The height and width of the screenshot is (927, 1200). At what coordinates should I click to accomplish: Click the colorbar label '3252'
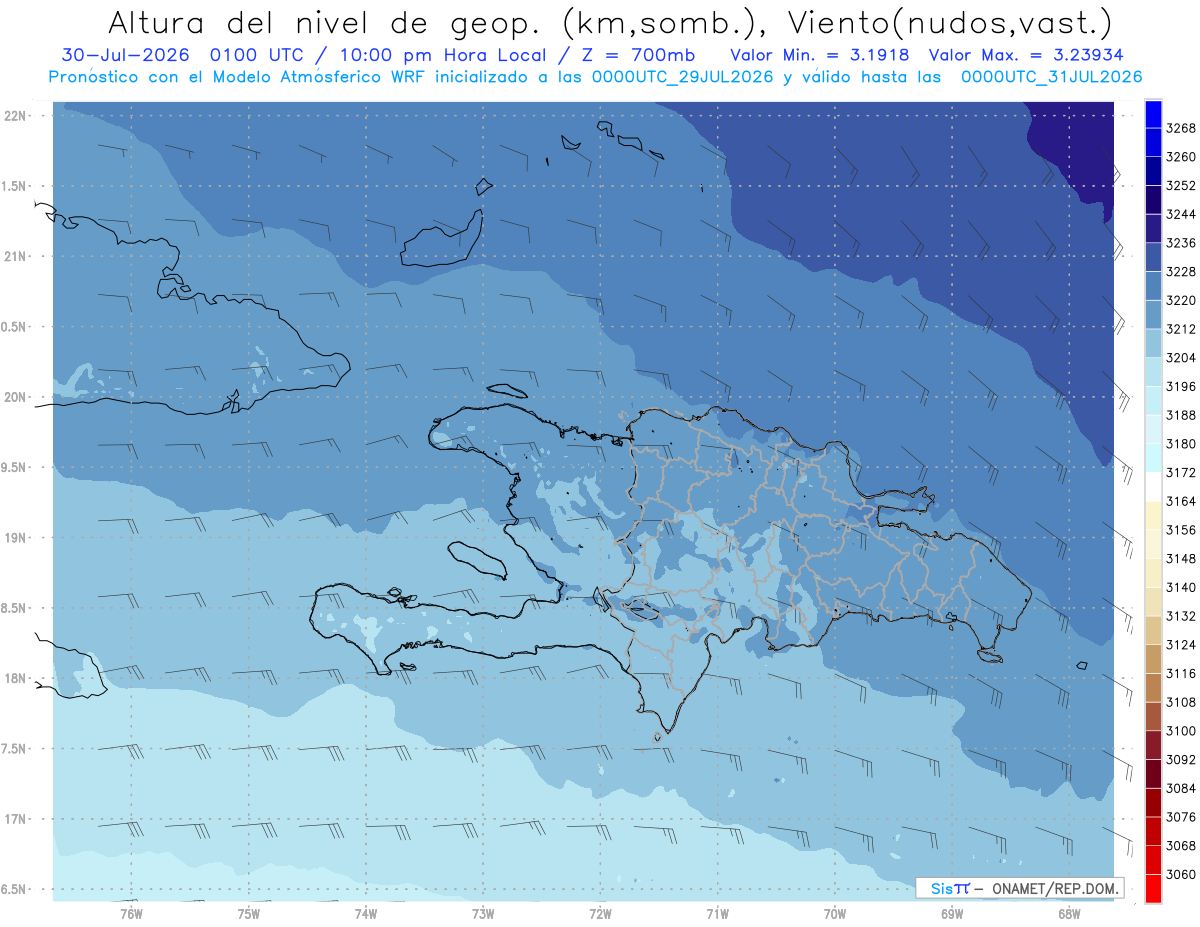click(x=1181, y=185)
